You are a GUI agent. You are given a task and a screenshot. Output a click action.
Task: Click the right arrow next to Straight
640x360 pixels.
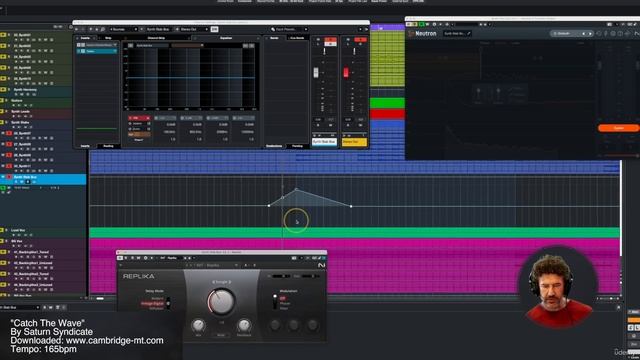[x=229, y=282]
